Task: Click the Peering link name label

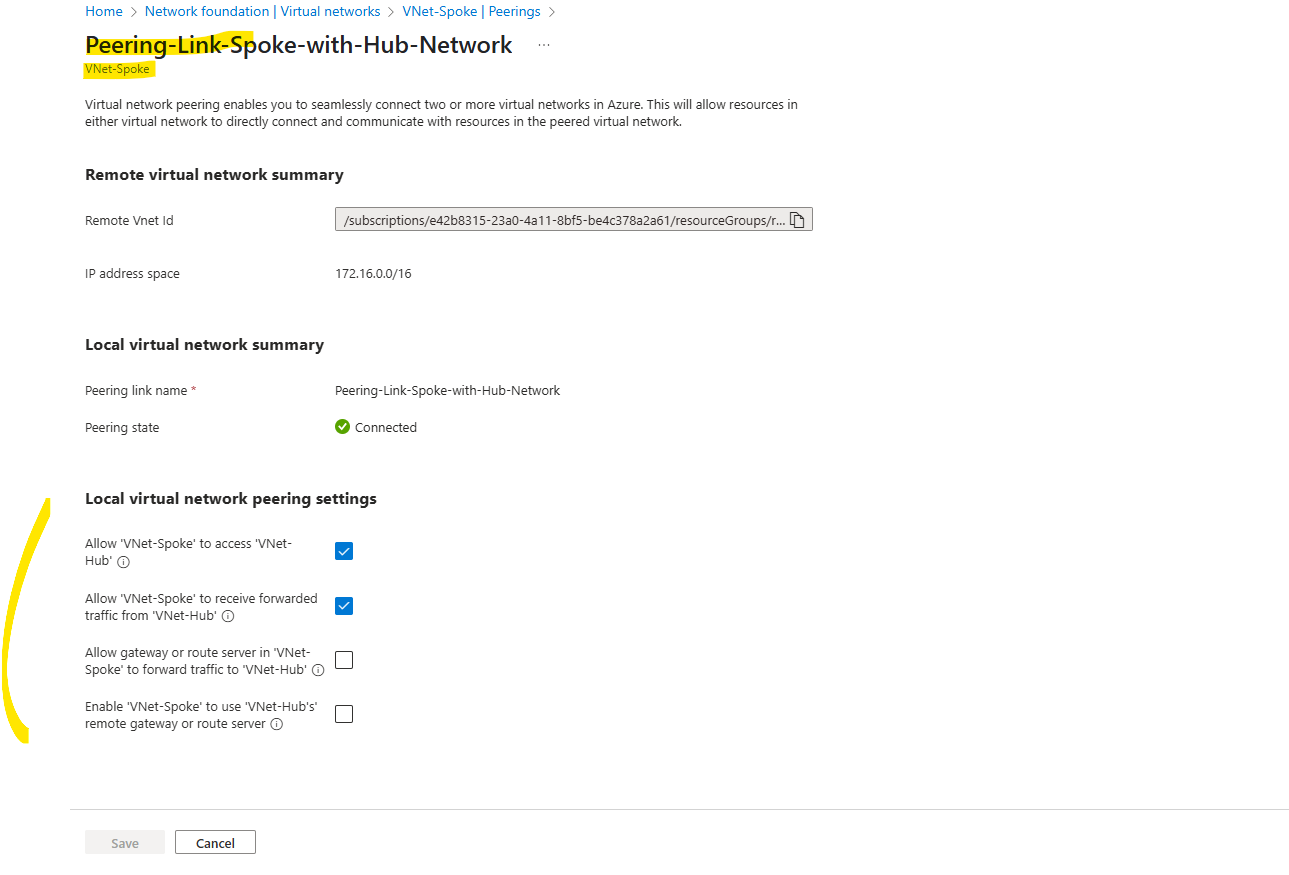Action: (x=141, y=391)
